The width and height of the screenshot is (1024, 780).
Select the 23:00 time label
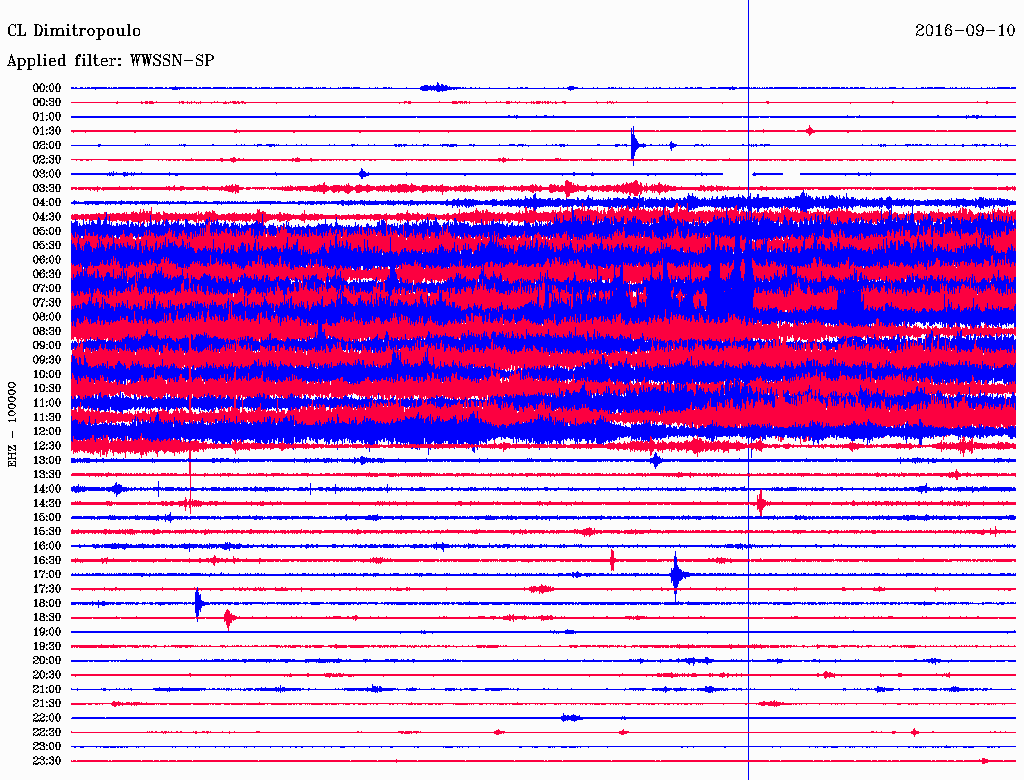point(47,747)
